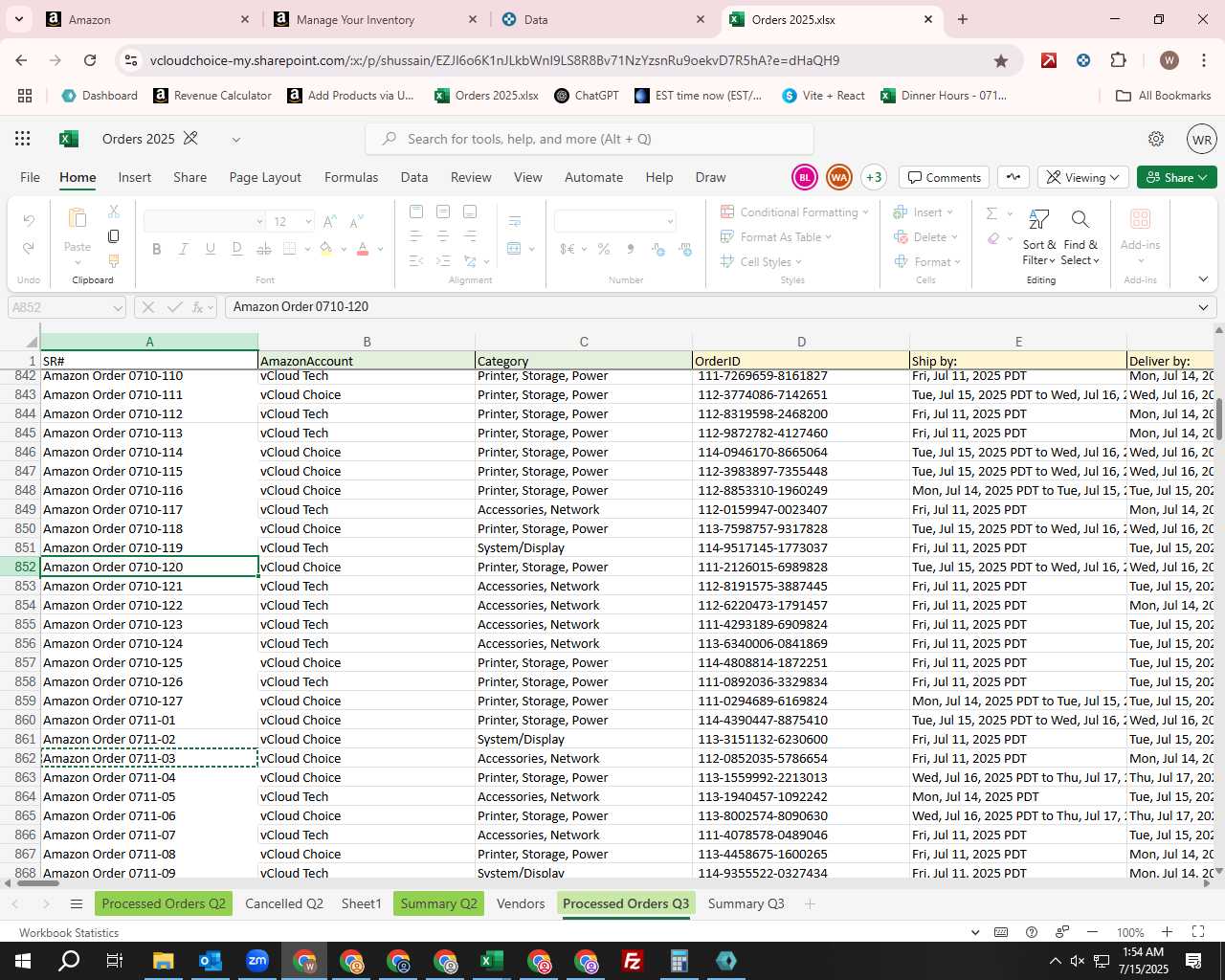Click the Format Painter icon
Viewport: 1225px width, 980px height.
click(114, 260)
